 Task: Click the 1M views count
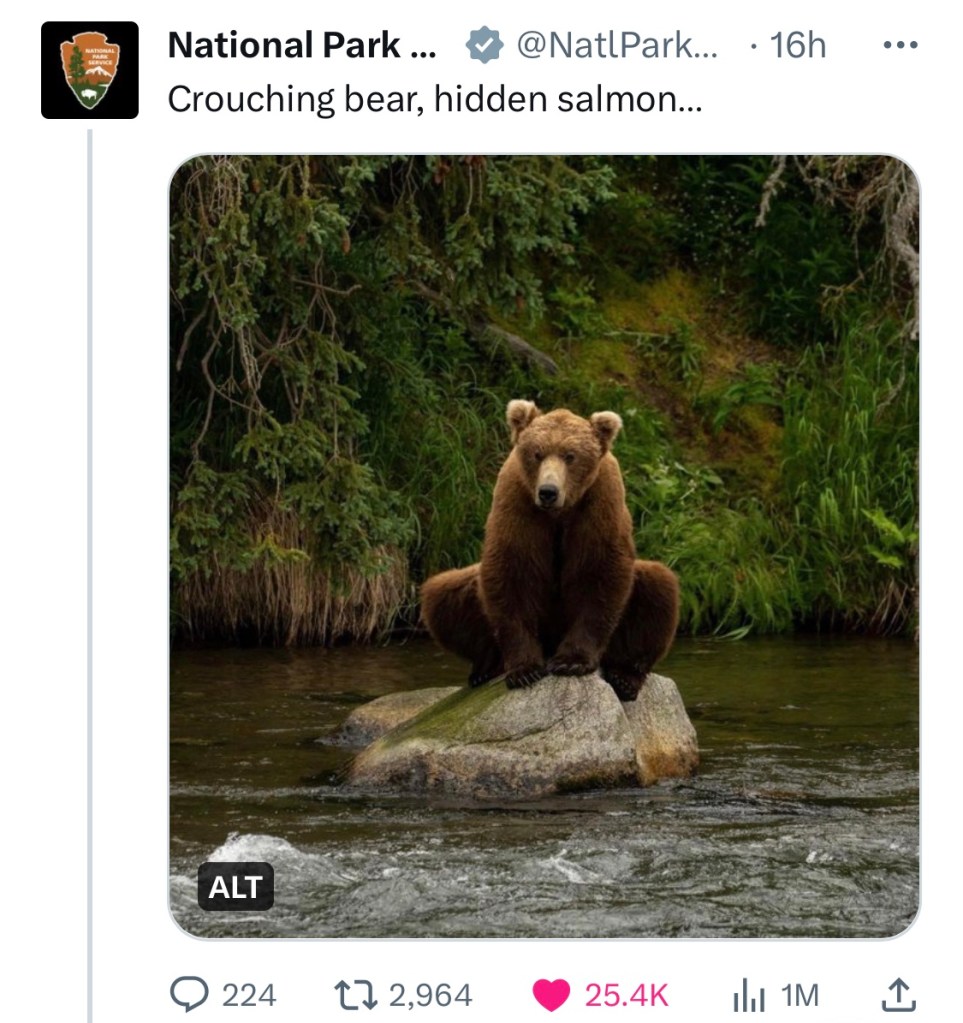point(800,995)
